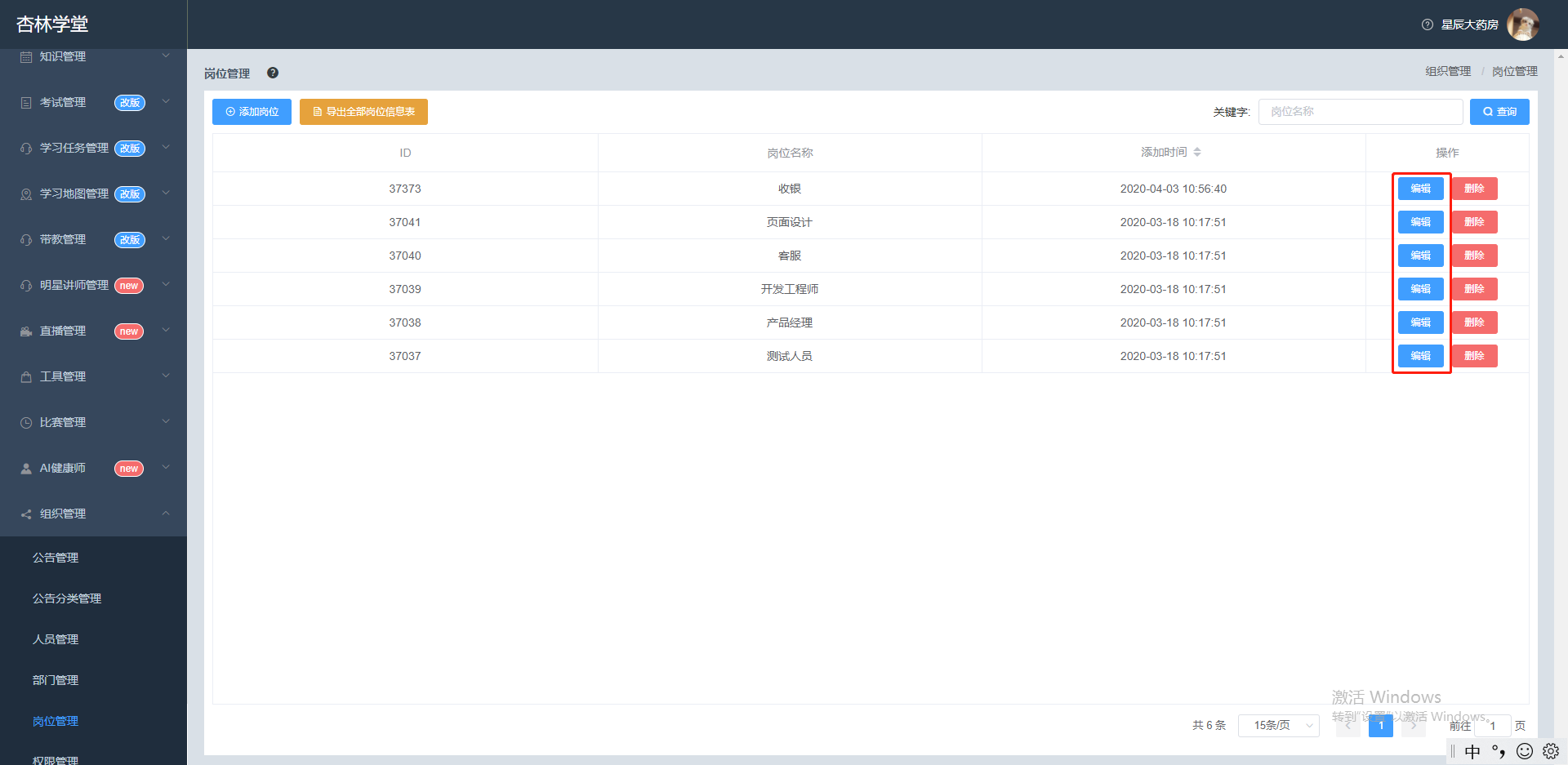This screenshot has width=1568, height=765.
Task: Open the user avatar in the header
Action: 1522,24
